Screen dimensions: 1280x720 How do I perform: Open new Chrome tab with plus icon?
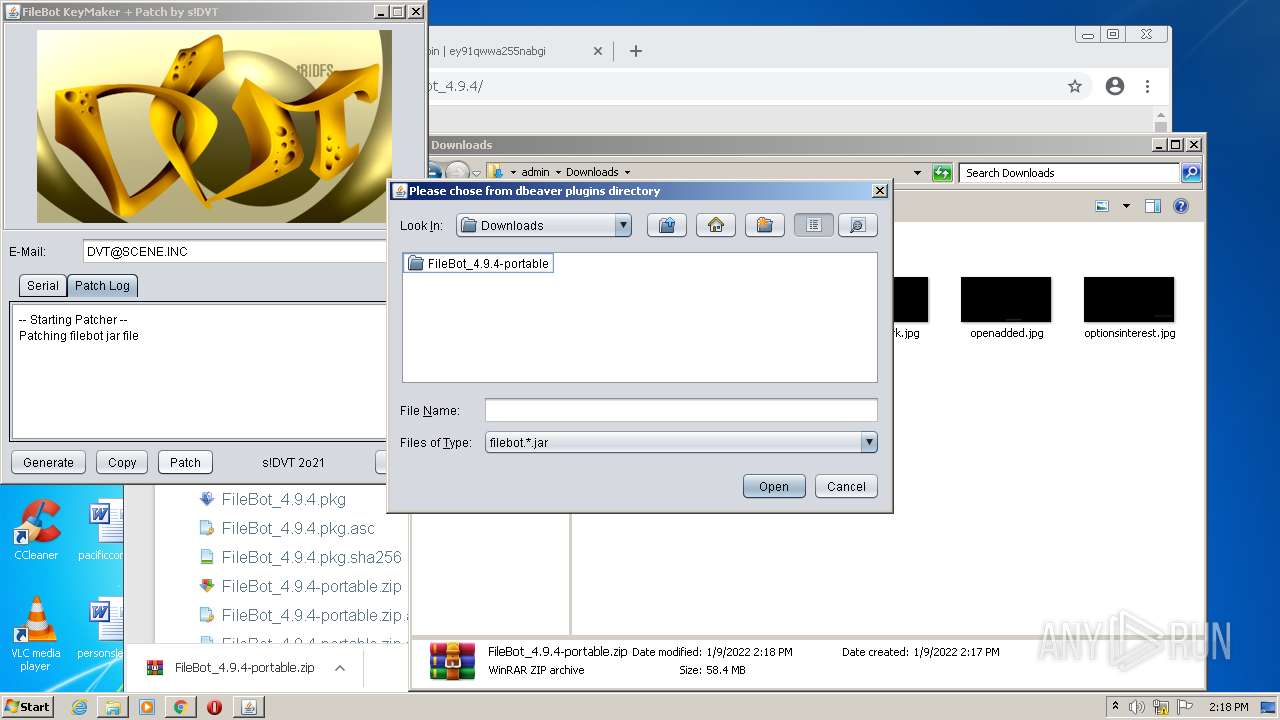point(635,51)
